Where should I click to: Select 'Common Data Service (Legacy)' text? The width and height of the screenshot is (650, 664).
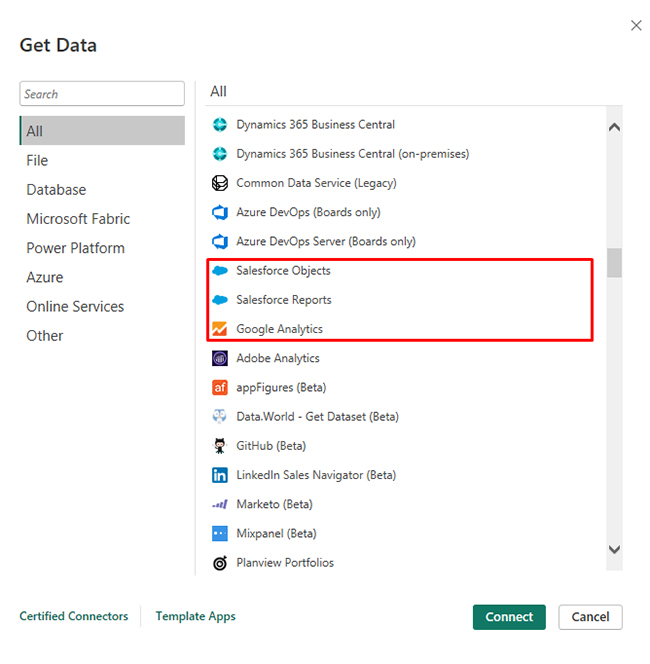(x=316, y=183)
